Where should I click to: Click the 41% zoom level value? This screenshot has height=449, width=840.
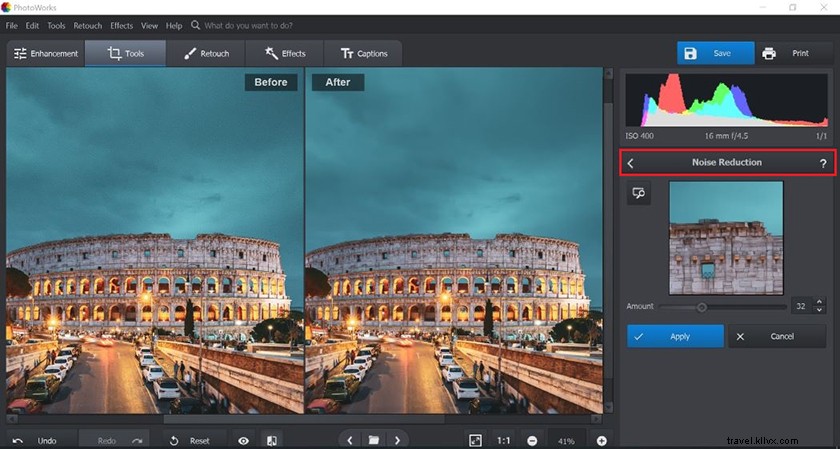coord(566,441)
